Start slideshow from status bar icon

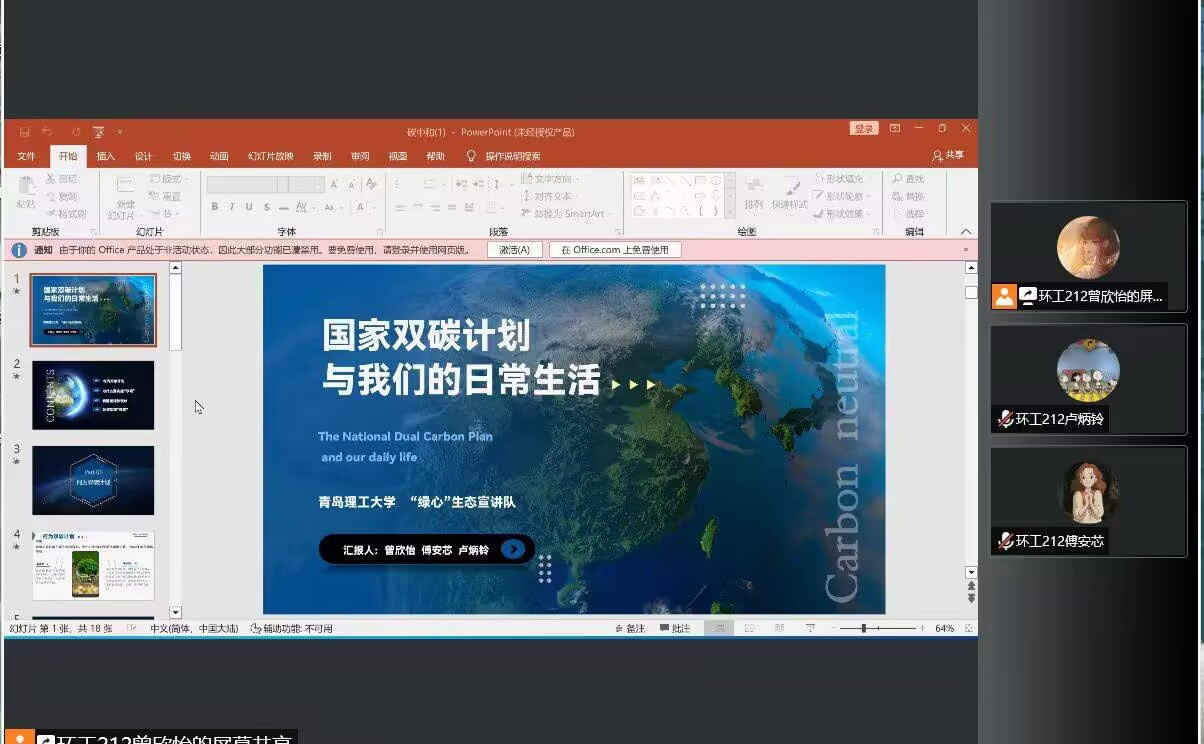810,628
